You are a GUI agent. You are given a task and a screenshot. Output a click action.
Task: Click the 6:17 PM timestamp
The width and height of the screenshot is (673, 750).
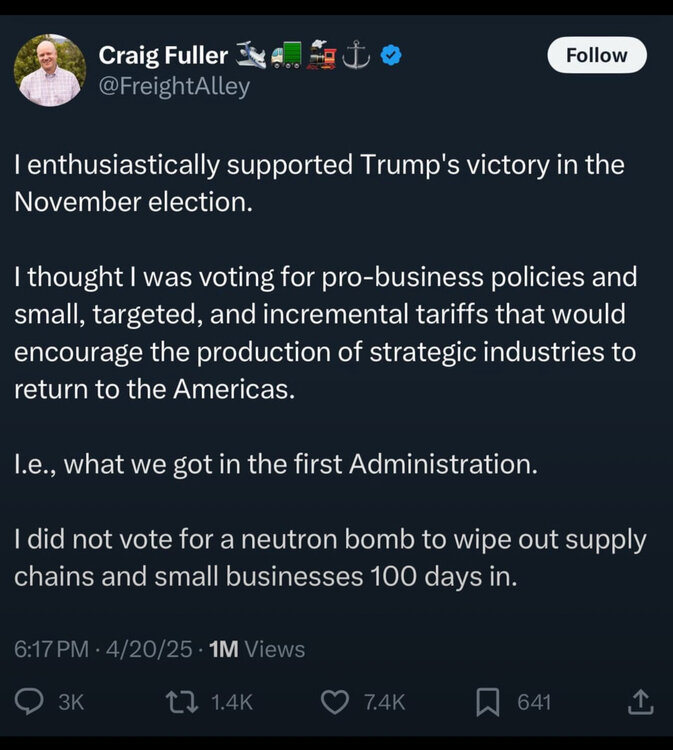tap(51, 649)
